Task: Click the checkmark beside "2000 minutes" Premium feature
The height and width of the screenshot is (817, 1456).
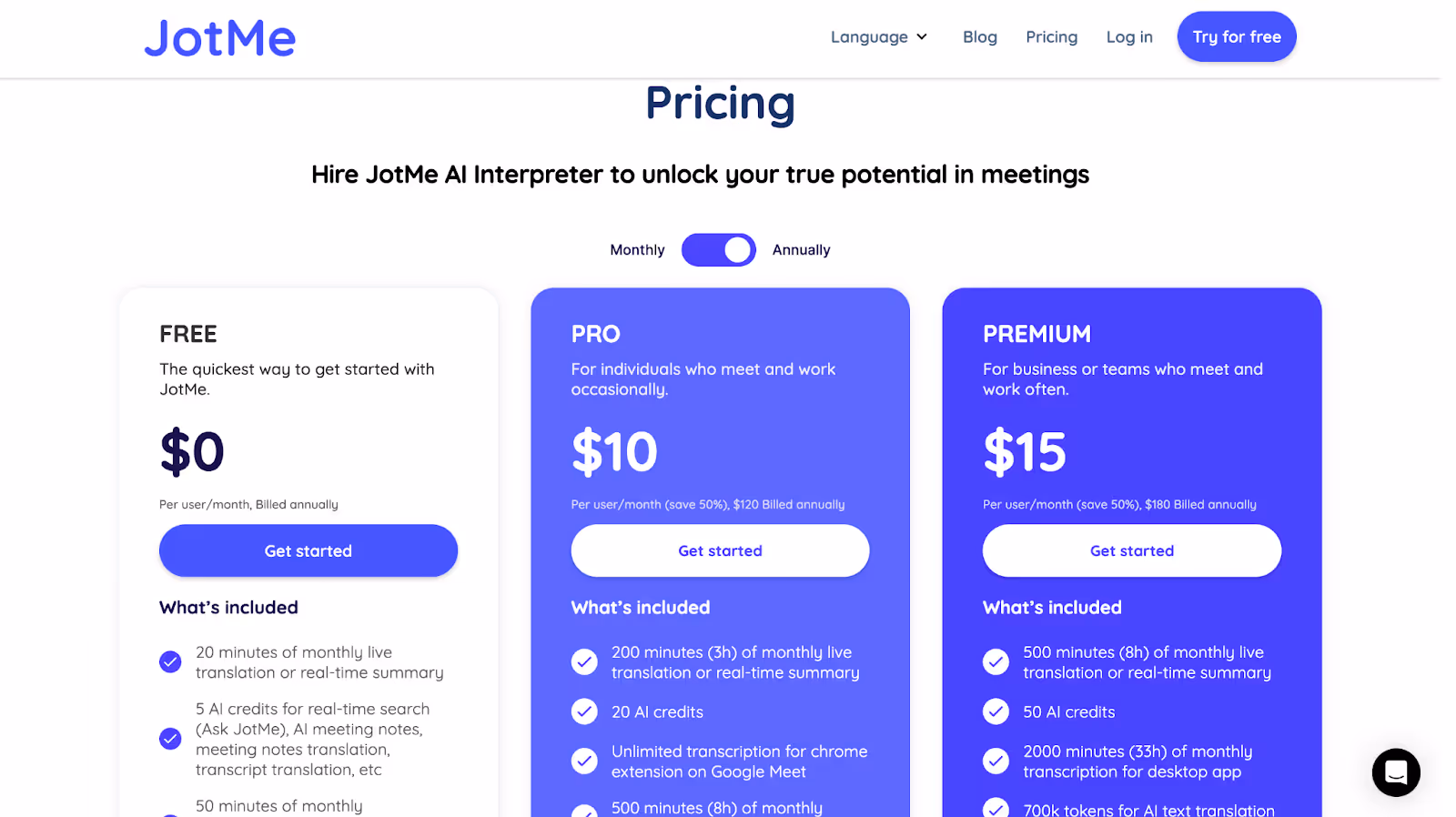Action: click(x=996, y=761)
